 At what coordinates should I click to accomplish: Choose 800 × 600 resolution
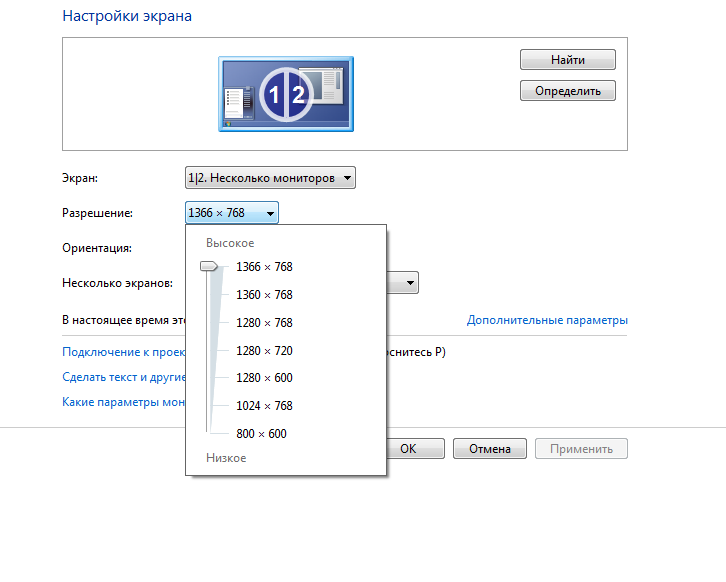[261, 434]
